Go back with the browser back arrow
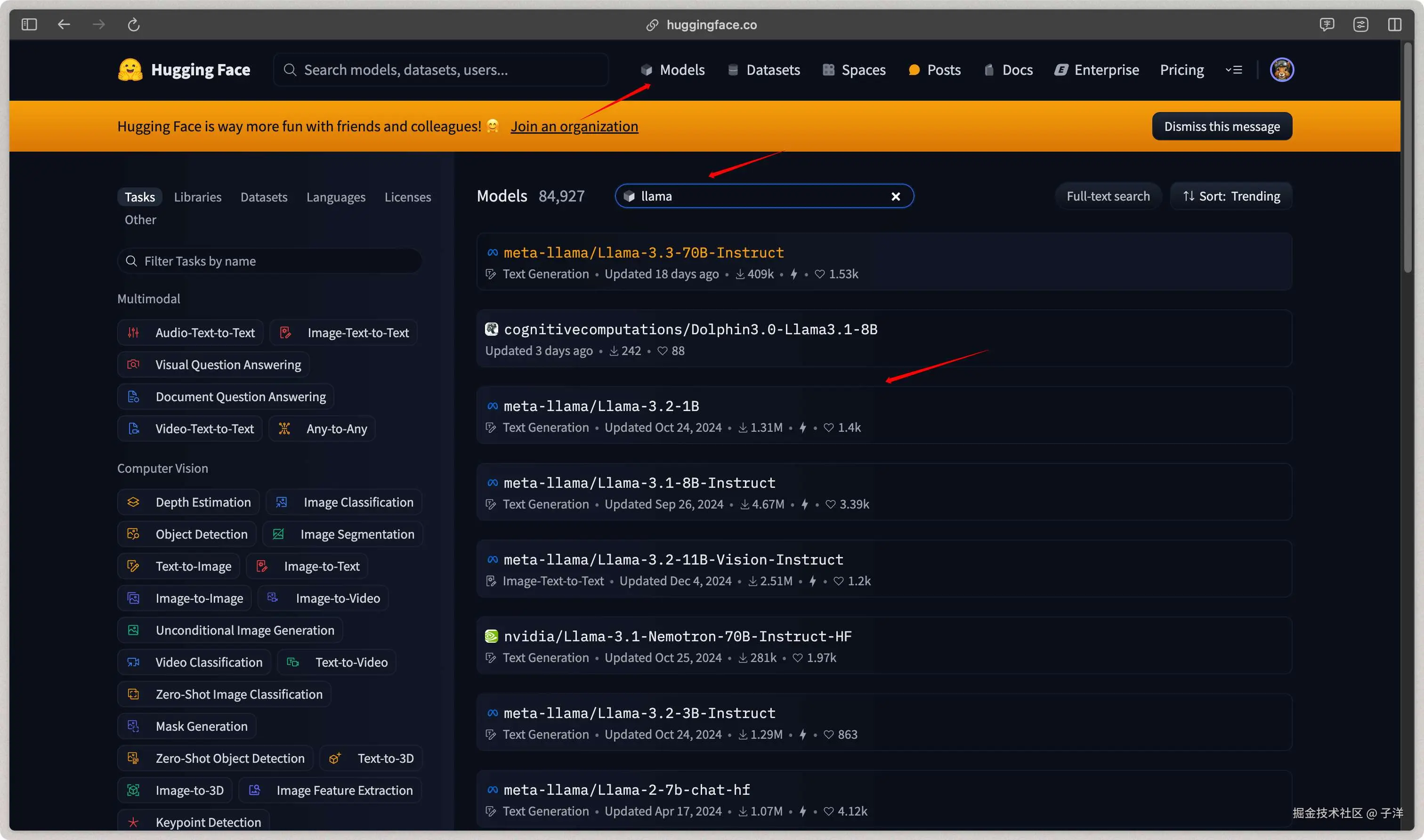Viewport: 1424px width, 840px height. tap(64, 24)
